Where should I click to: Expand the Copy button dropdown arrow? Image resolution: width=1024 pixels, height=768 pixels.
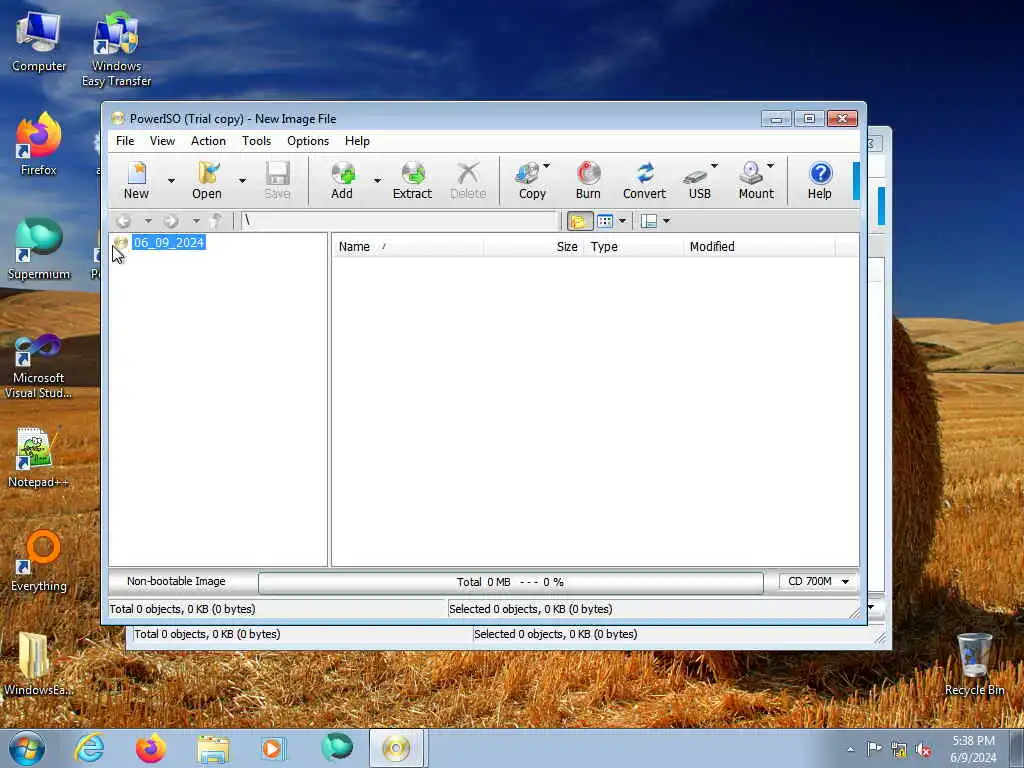pyautogui.click(x=547, y=166)
